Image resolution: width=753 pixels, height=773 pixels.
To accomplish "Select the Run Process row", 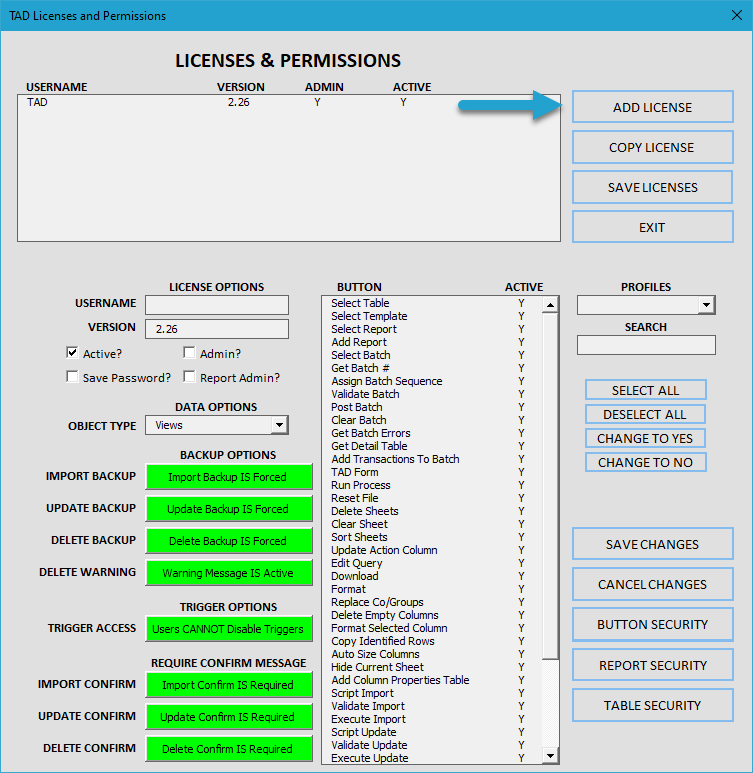I will click(431, 485).
